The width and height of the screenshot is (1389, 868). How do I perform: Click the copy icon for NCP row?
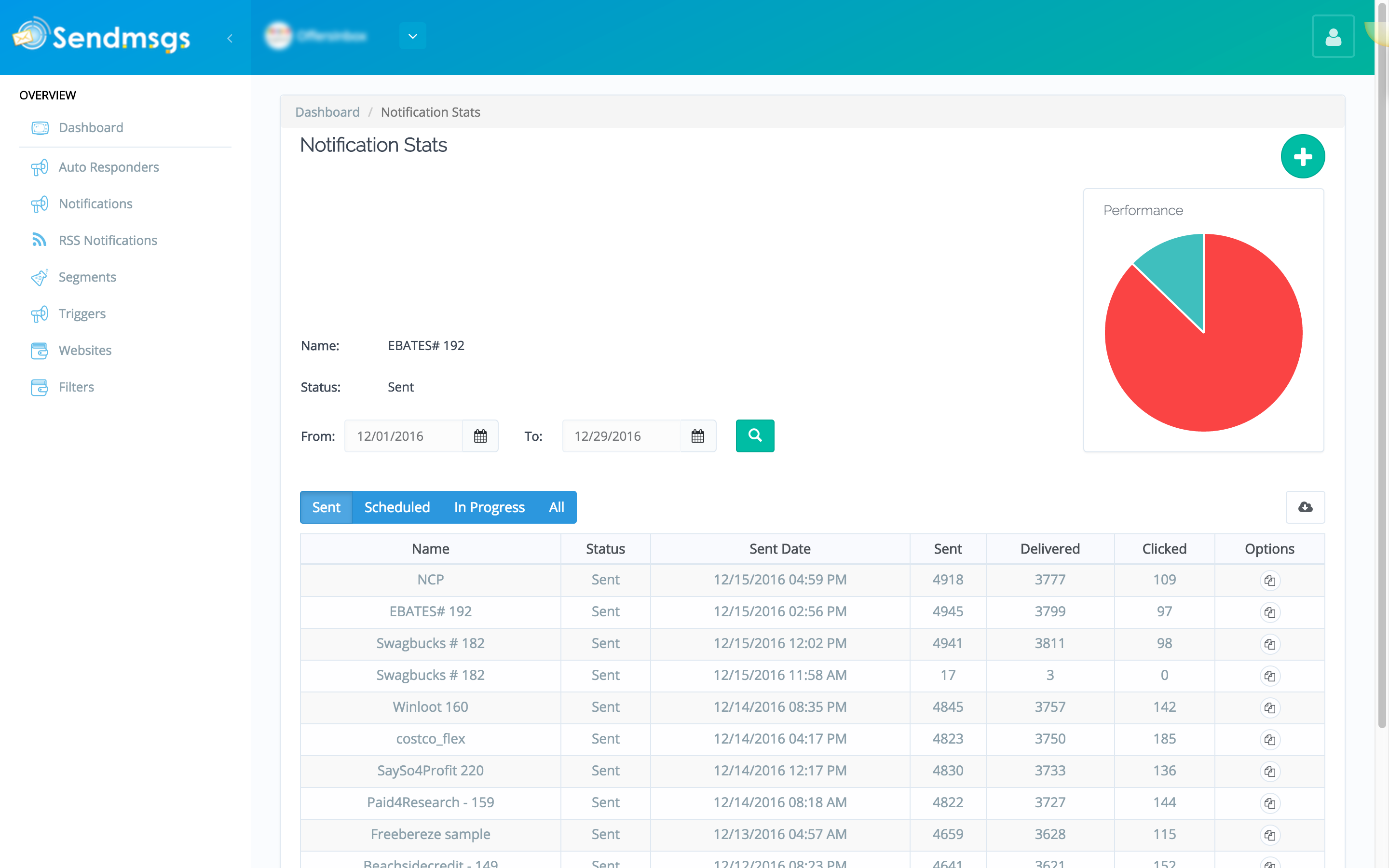tap(1269, 581)
